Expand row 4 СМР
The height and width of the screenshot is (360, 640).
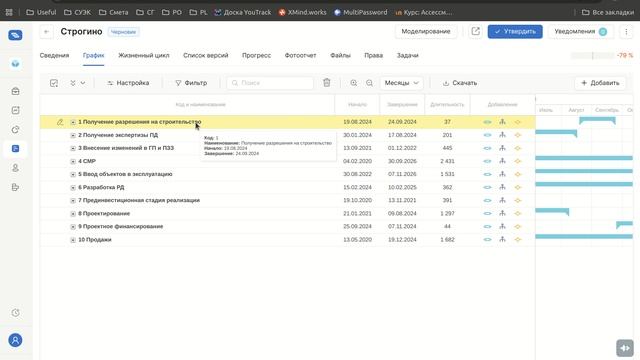click(73, 161)
